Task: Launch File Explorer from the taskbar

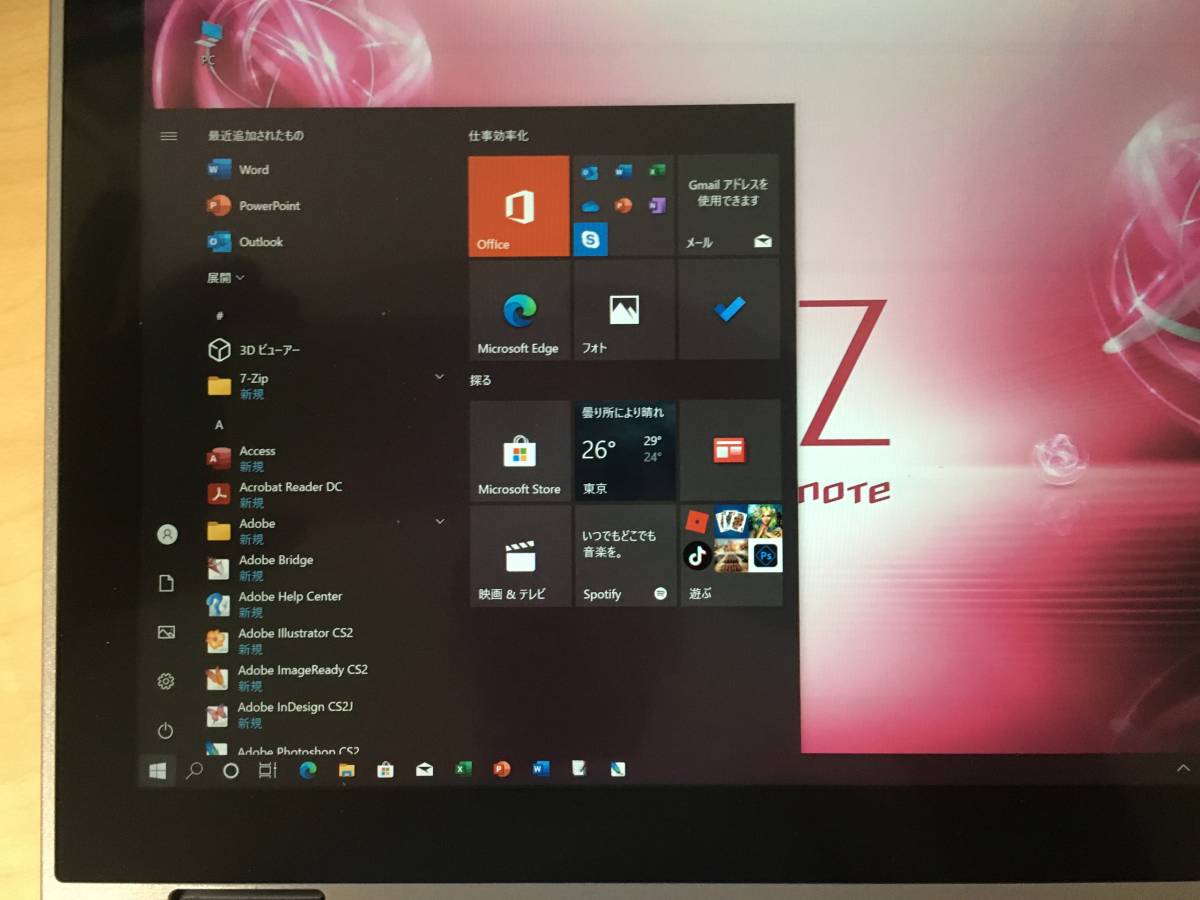Action: [346, 770]
